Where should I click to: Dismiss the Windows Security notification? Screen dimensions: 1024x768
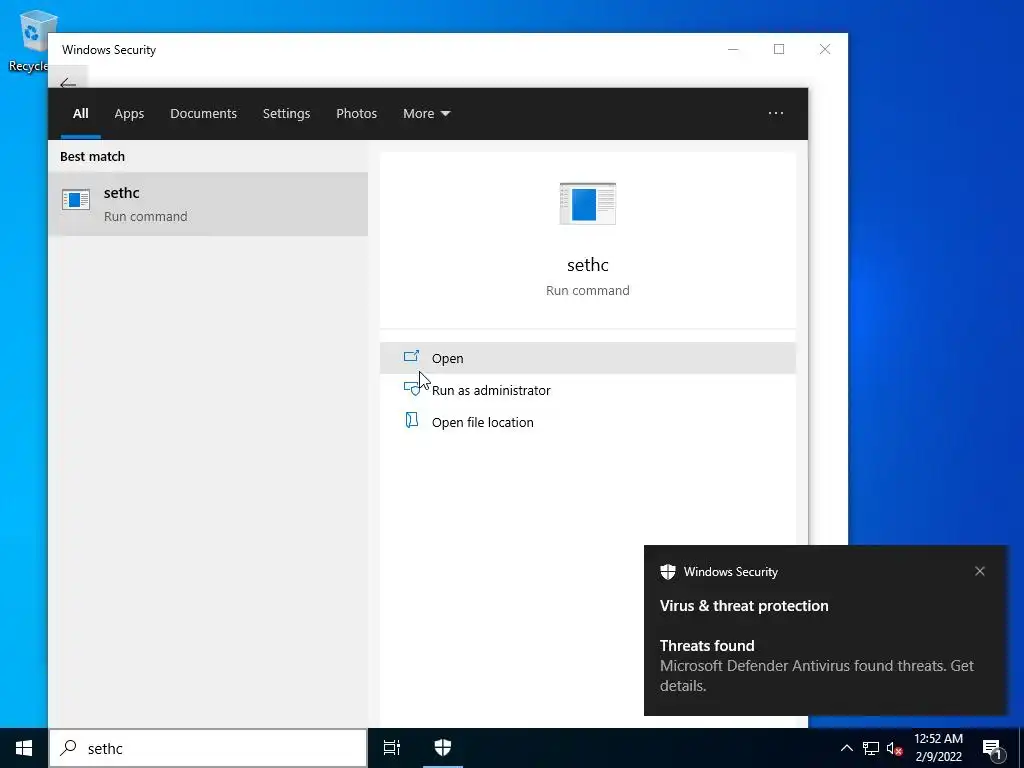(980, 571)
